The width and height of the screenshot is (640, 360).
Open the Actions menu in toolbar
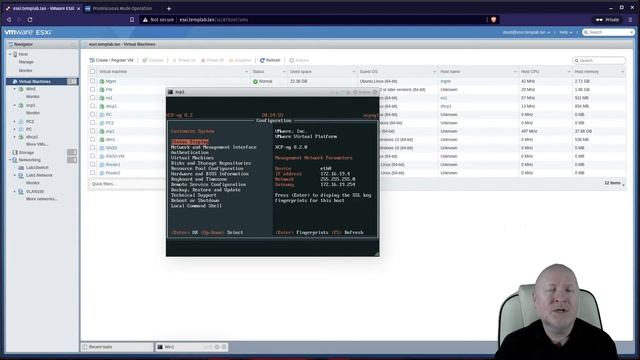pyautogui.click(x=299, y=60)
